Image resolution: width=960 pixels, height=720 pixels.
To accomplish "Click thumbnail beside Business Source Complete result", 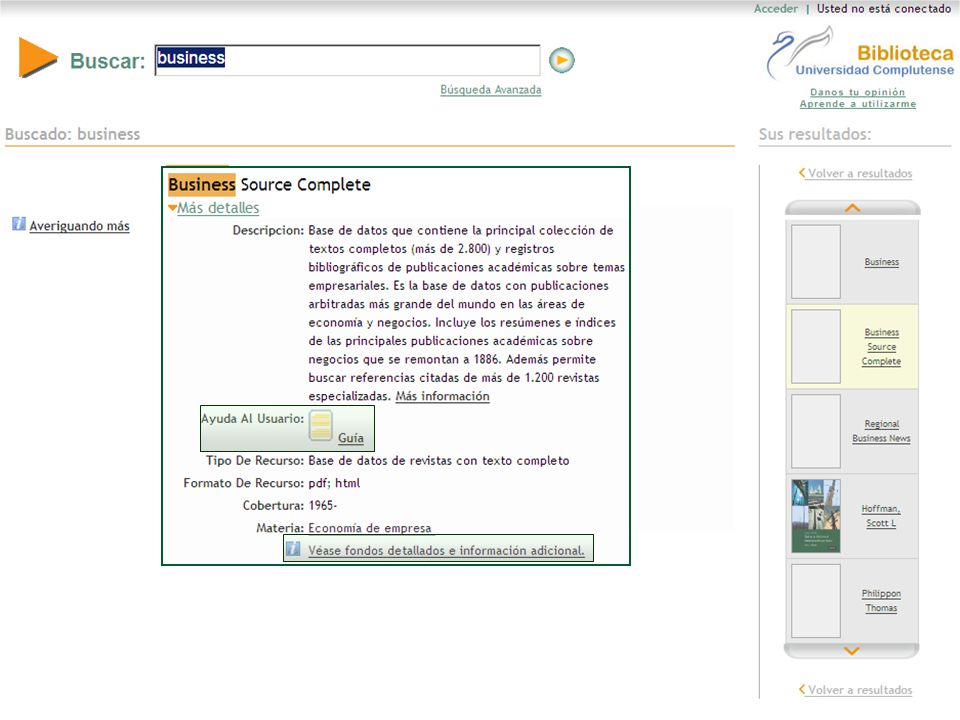I will (x=816, y=347).
